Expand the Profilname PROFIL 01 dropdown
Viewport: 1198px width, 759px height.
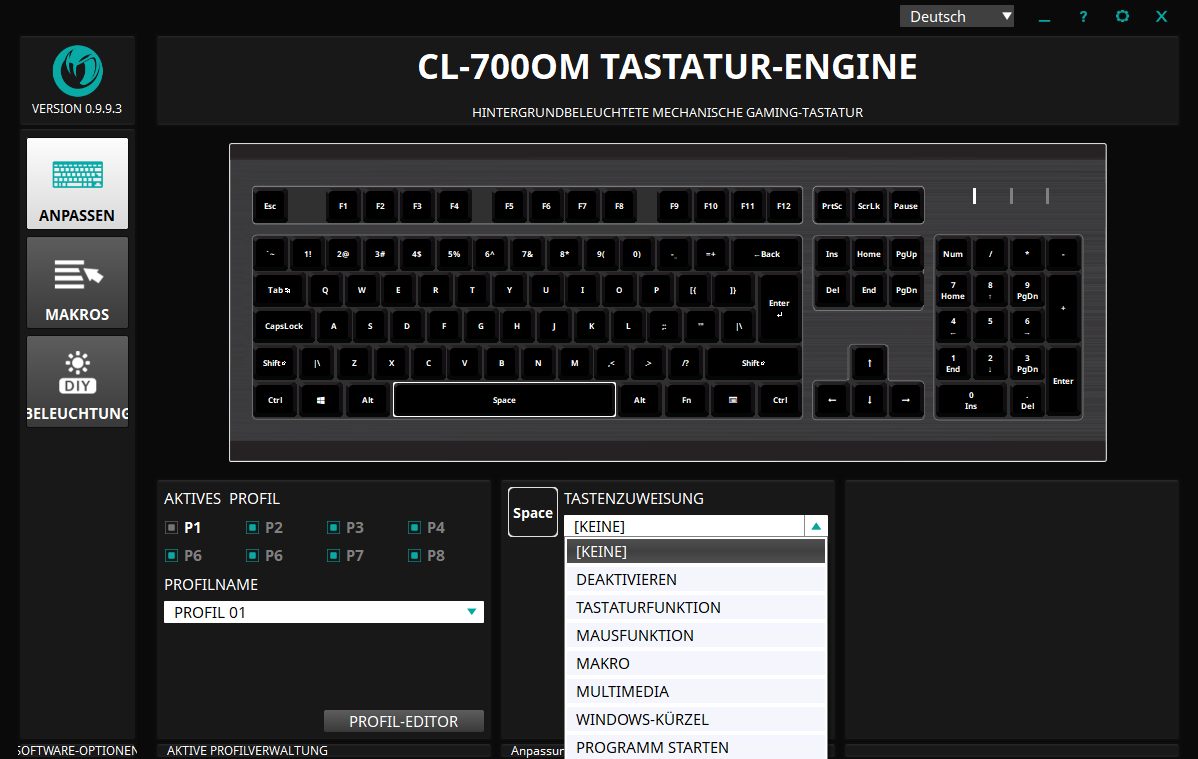471,612
